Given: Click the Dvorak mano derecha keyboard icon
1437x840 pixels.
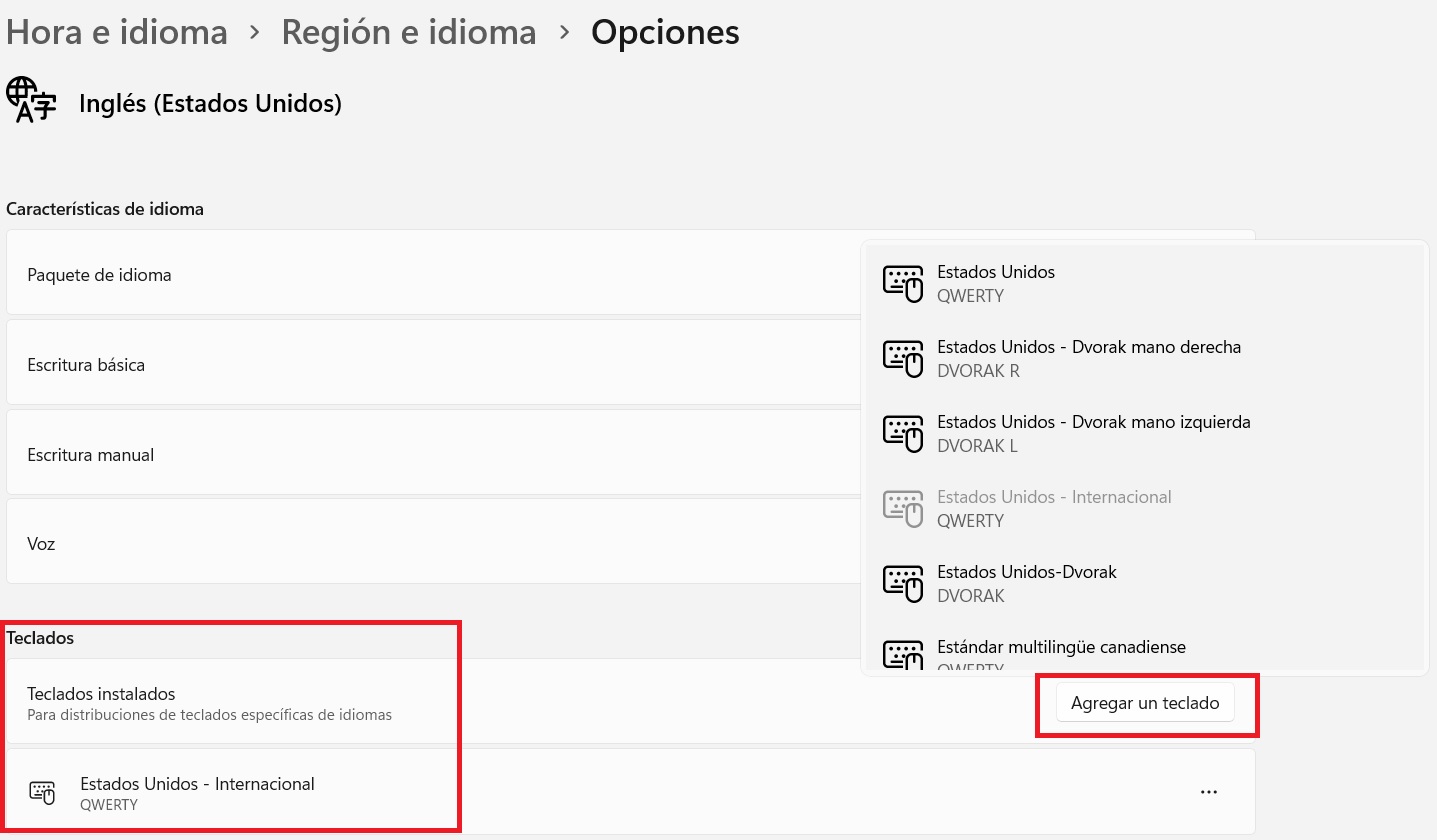Looking at the screenshot, I should [x=903, y=358].
